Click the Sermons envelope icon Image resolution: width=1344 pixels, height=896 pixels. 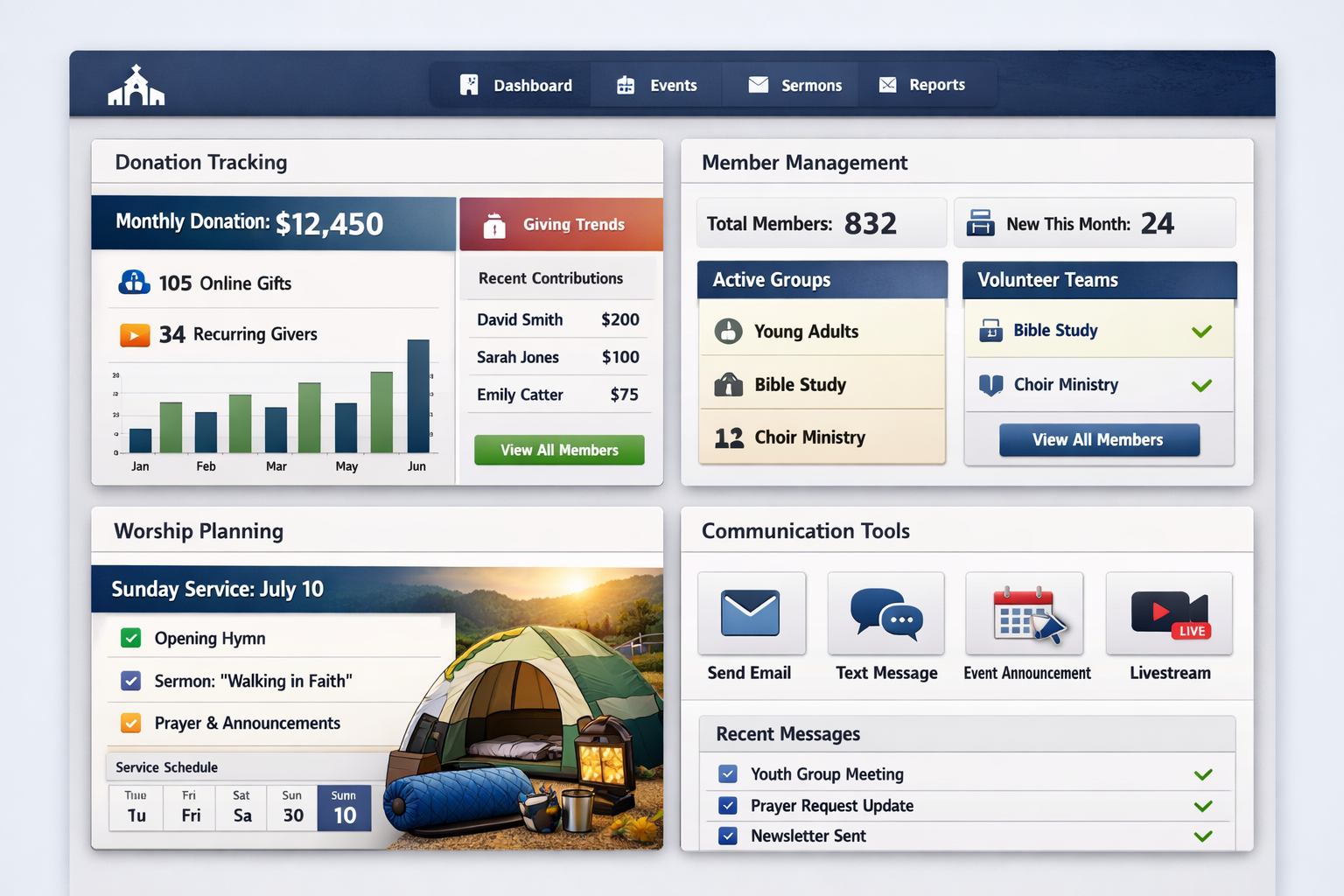[x=759, y=84]
